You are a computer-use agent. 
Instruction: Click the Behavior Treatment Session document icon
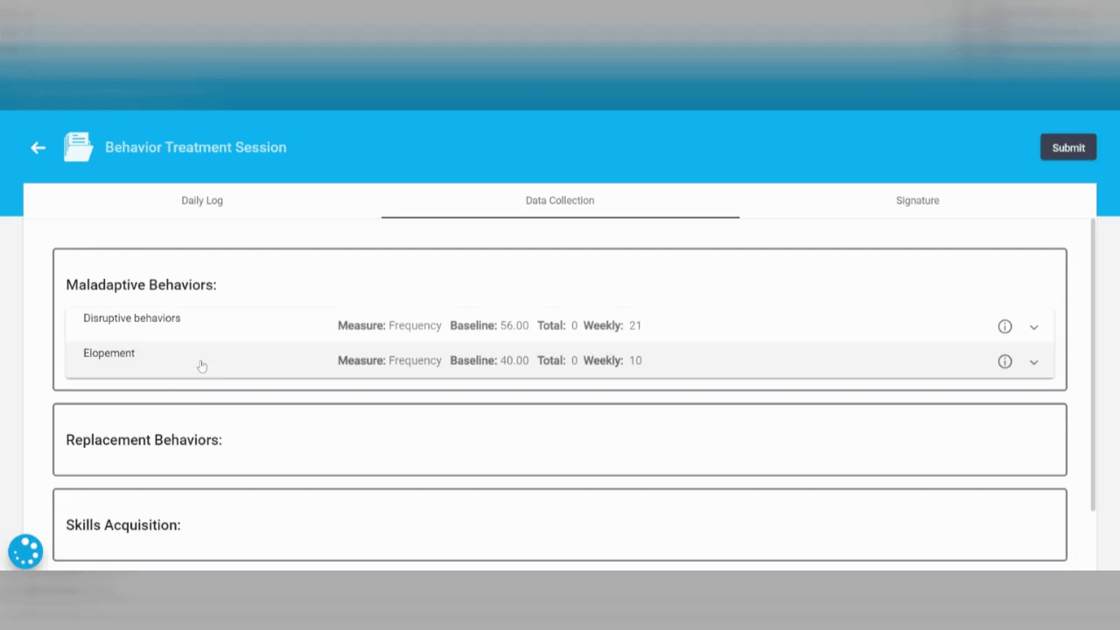tap(78, 147)
